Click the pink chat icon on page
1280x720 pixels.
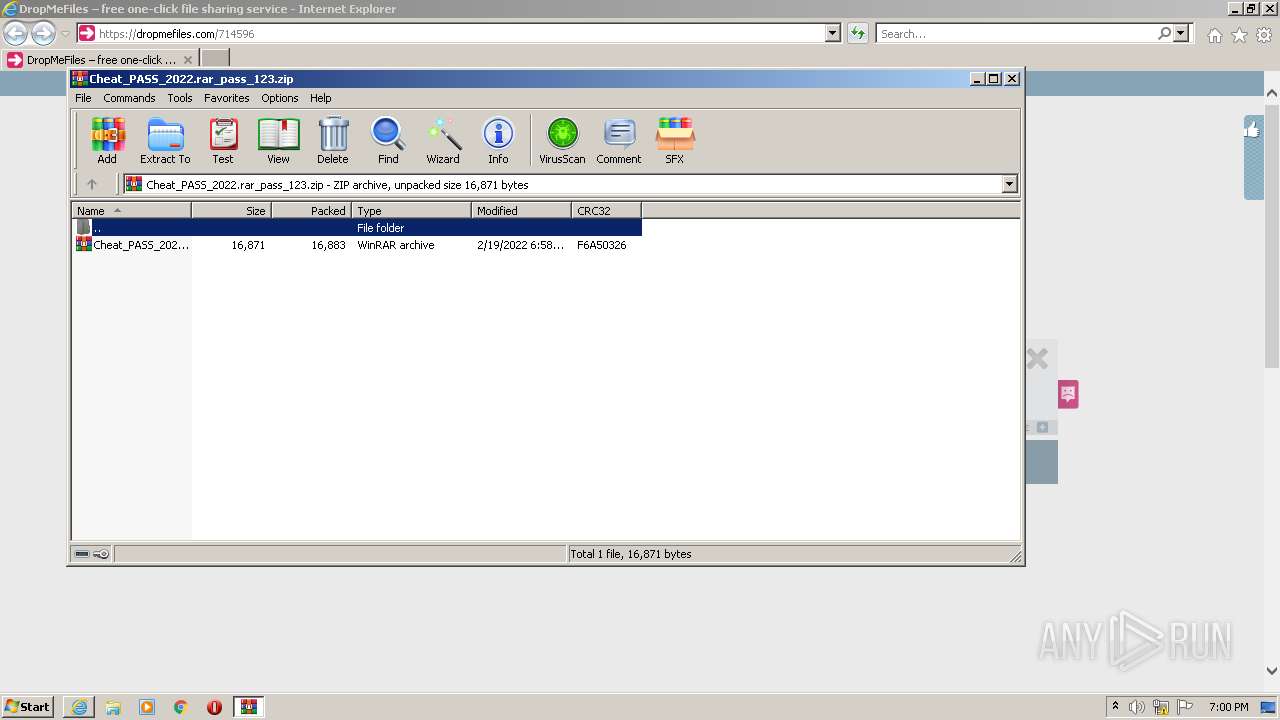[x=1068, y=394]
